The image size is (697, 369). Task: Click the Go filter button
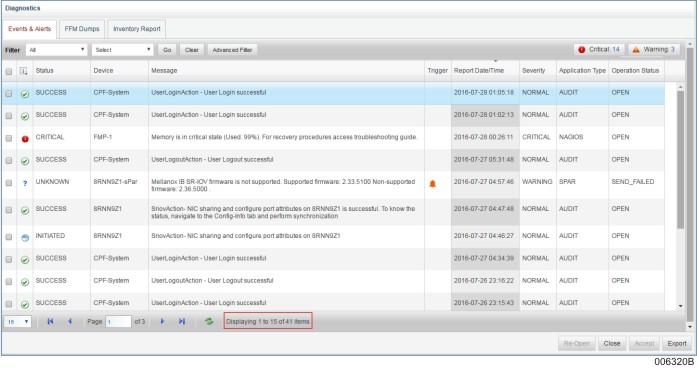coord(167,50)
